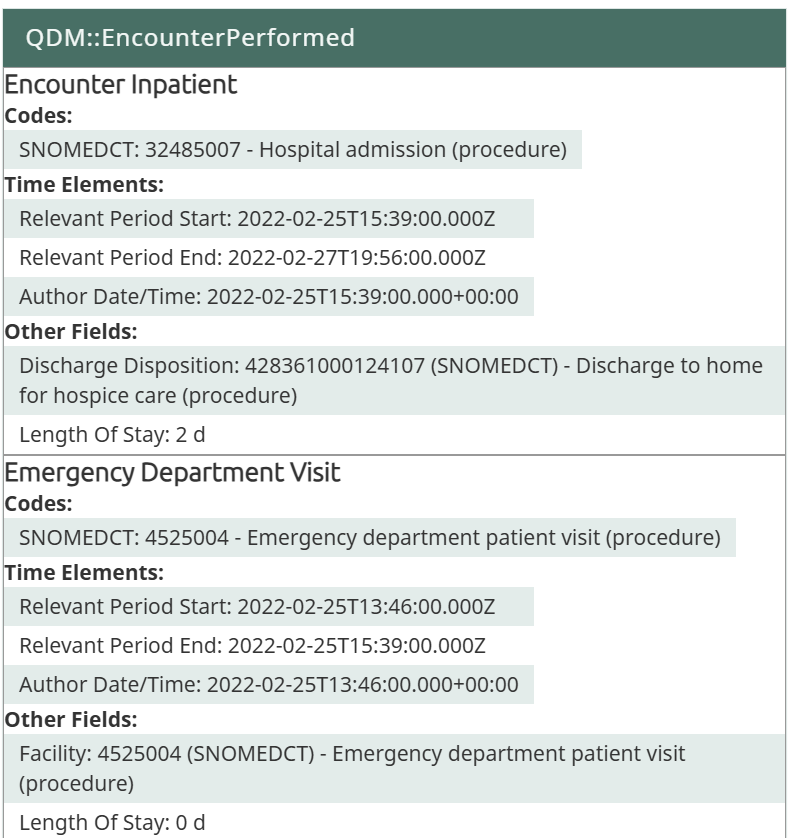This screenshot has height=838, width=789.
Task: Select the Emergency Department Visit heading
Action: 172,472
